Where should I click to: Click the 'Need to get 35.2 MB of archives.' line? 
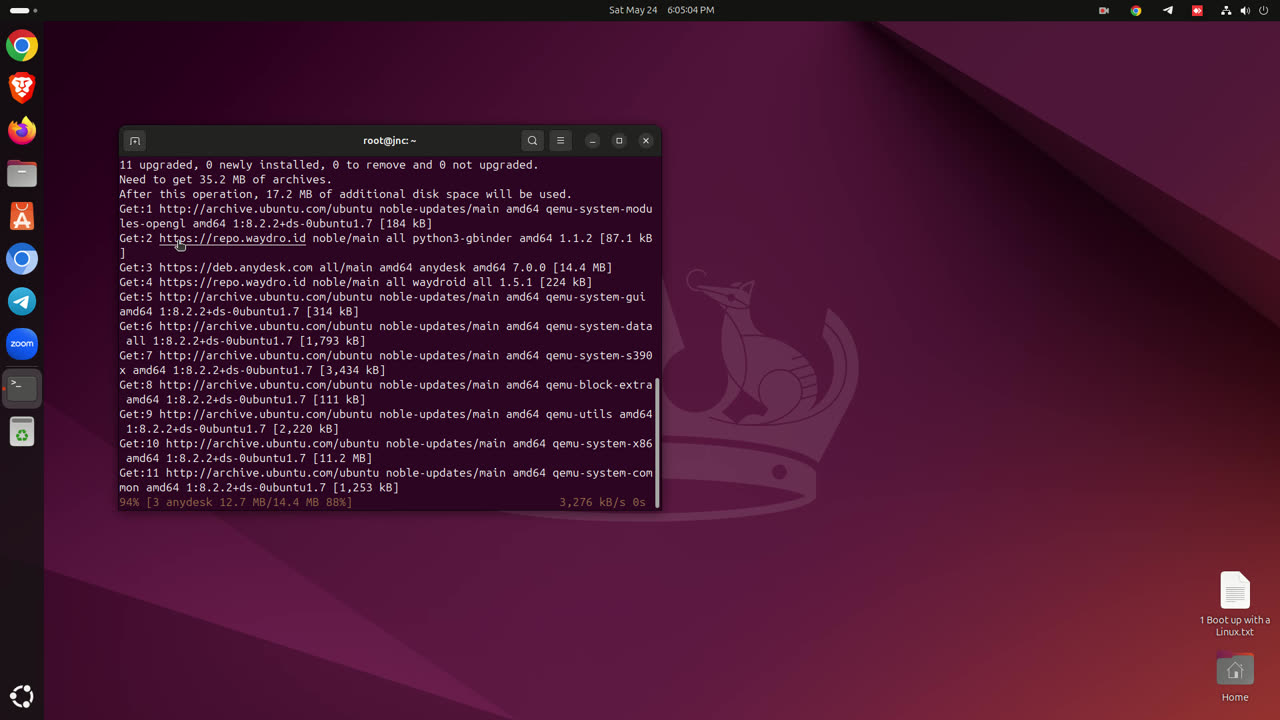[x=226, y=180]
